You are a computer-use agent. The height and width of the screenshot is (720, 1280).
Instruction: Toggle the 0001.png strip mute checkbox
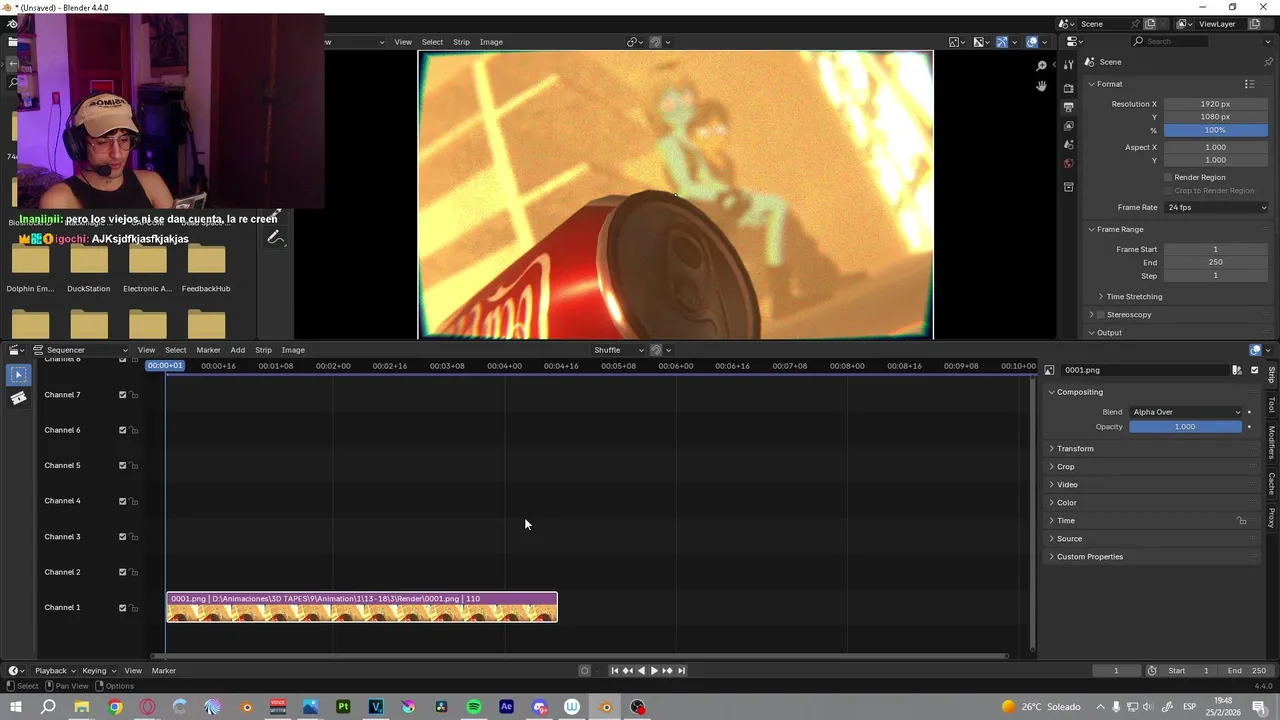[1255, 370]
